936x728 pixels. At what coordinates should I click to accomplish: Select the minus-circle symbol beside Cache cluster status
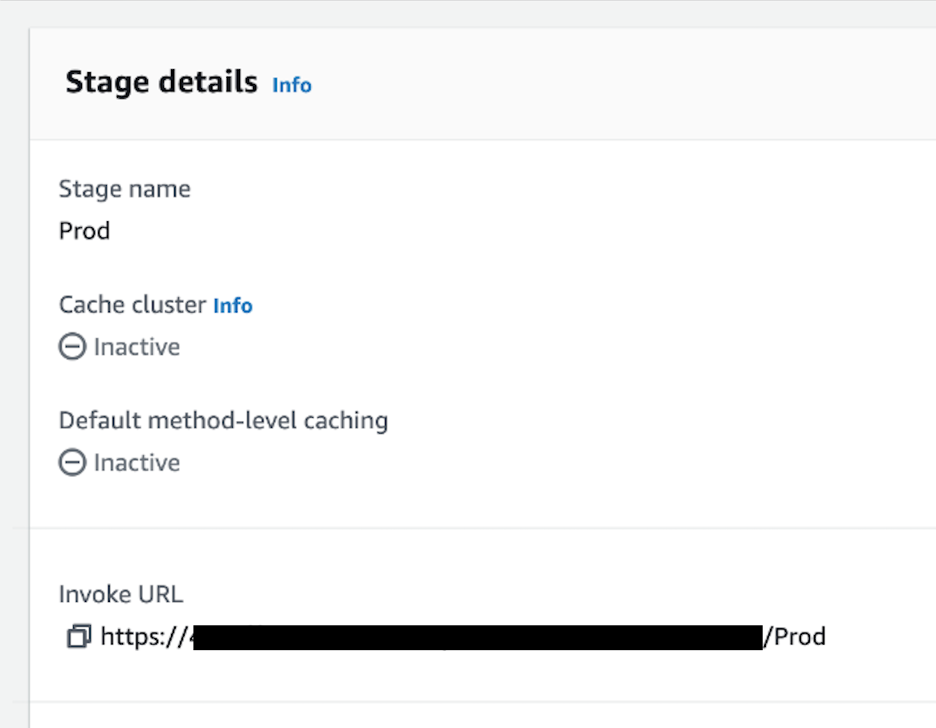coord(71,346)
